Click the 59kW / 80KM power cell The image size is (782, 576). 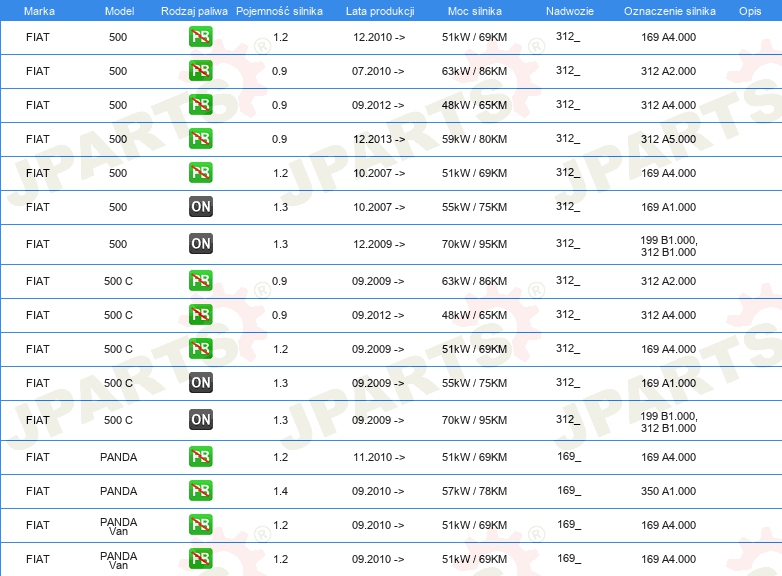[x=474, y=139]
